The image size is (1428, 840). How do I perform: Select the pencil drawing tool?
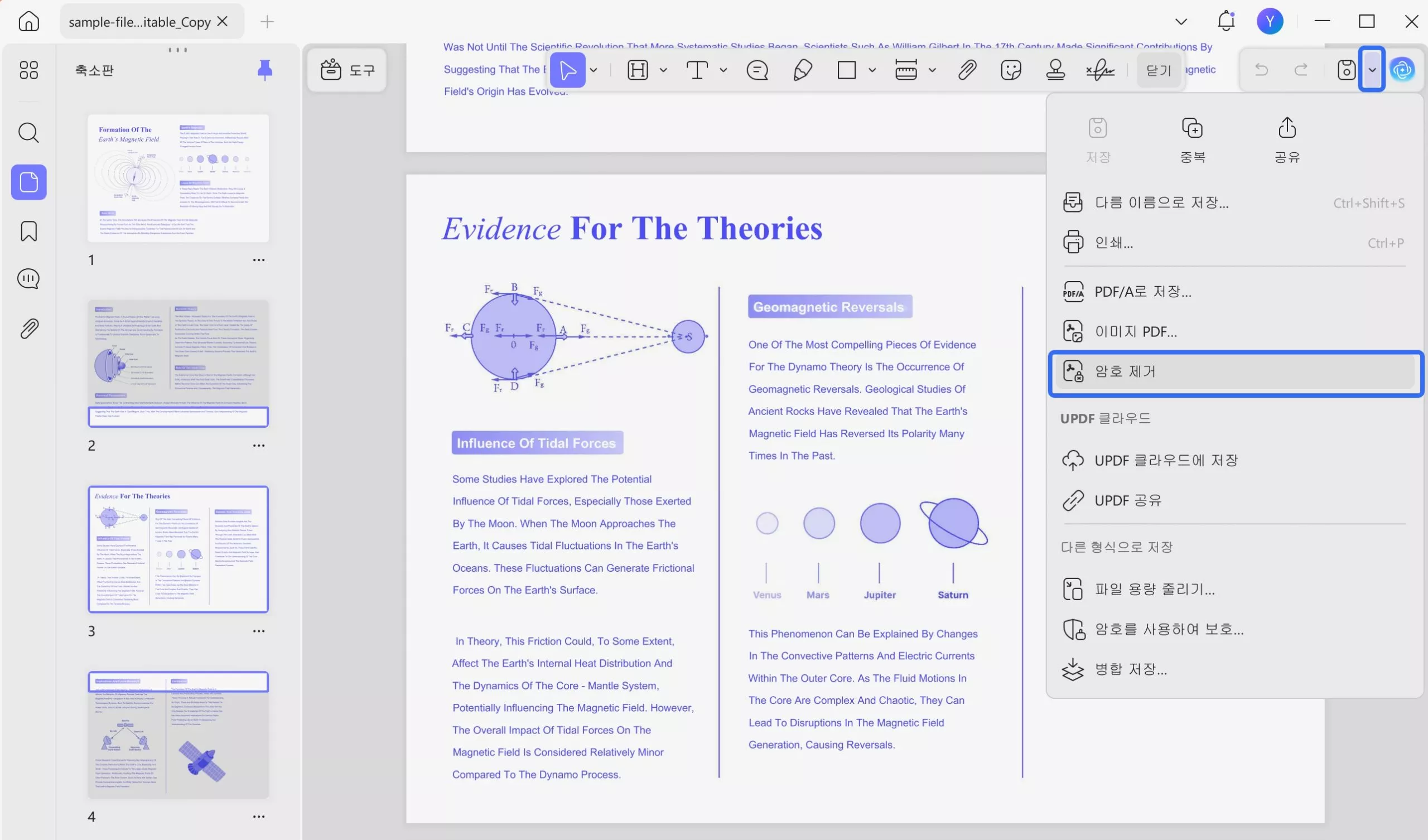(802, 70)
